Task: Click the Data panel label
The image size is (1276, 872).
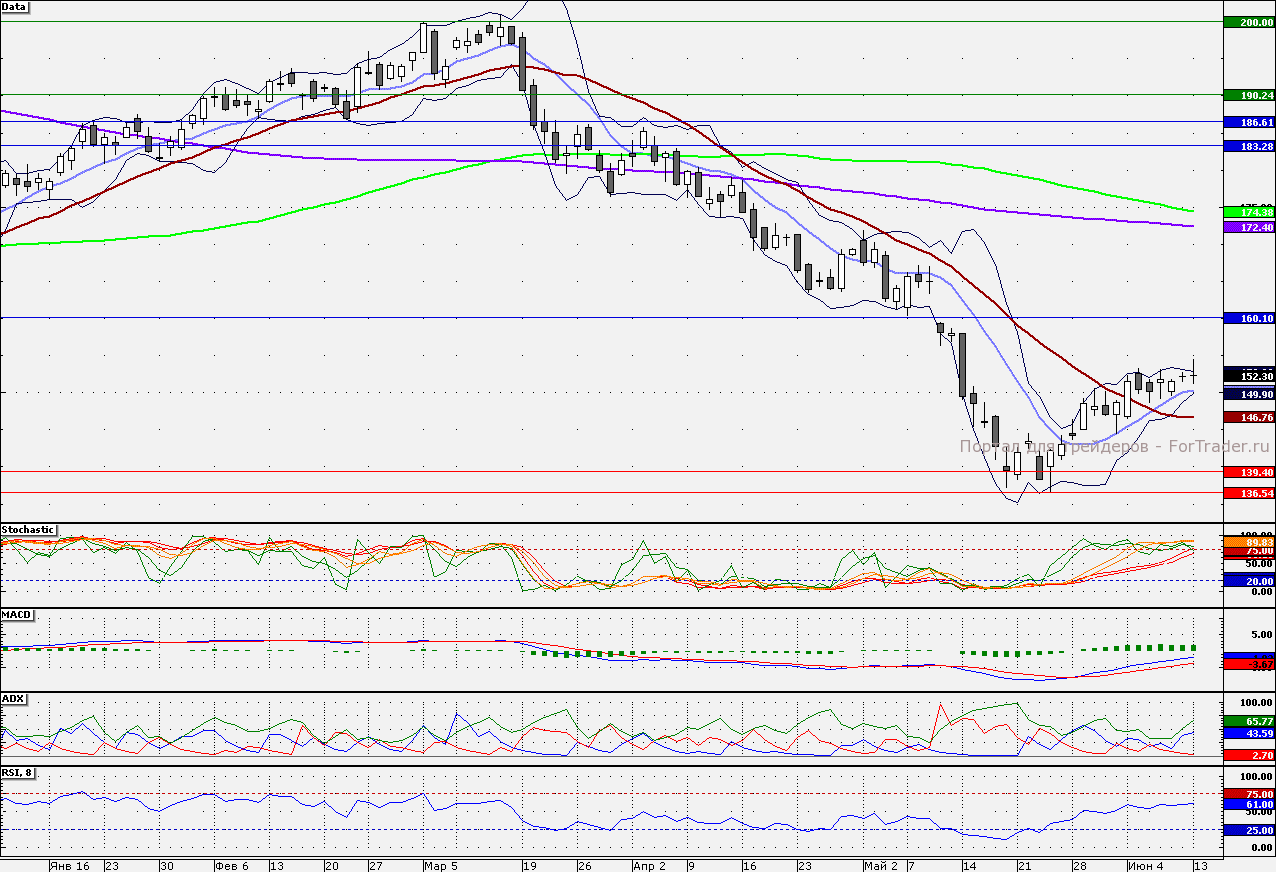Action: (15, 7)
